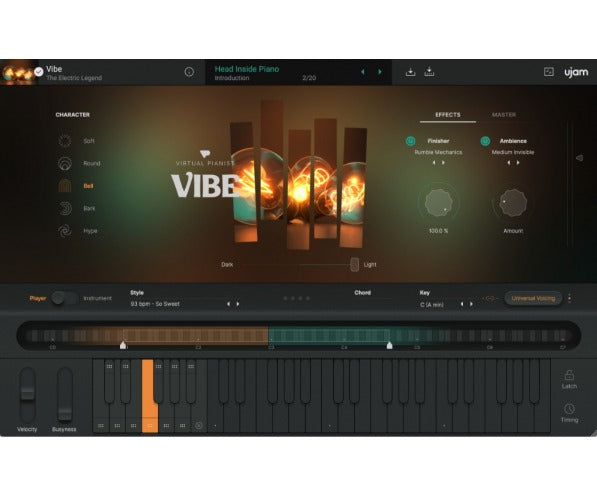
Task: Open the Vibe product thumbnail
Action: pyautogui.click(x=19, y=72)
